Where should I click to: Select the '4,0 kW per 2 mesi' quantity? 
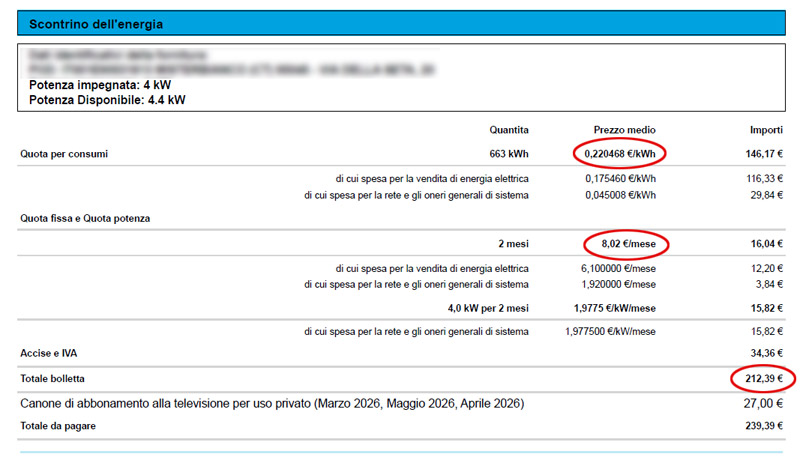click(488, 309)
